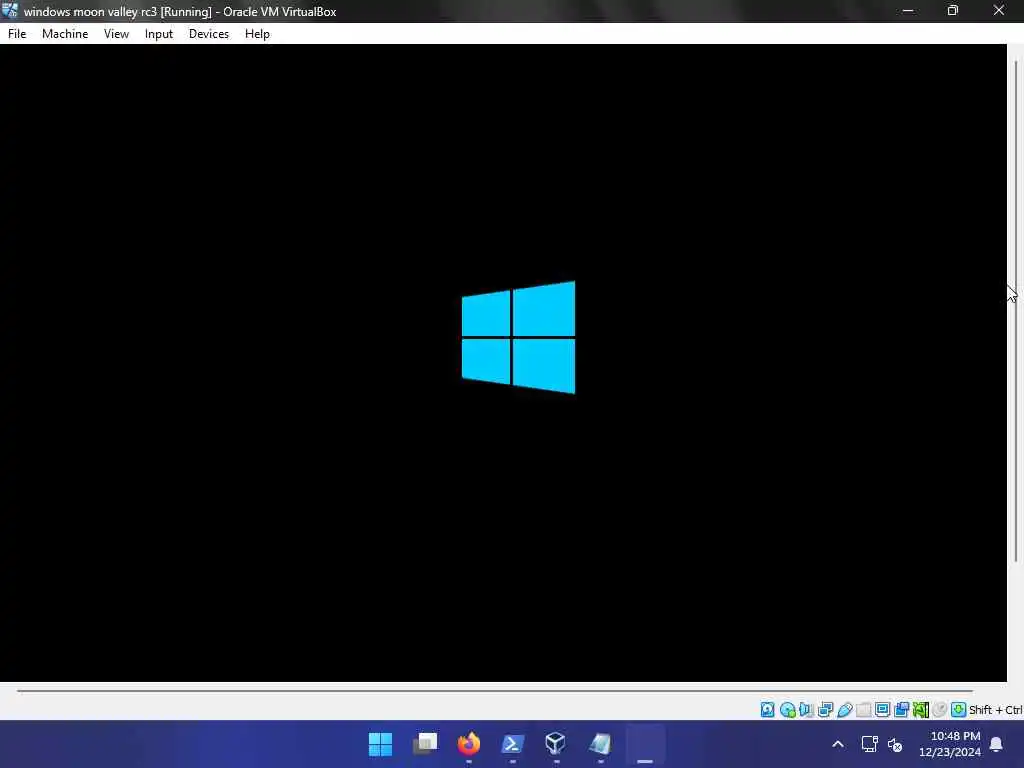Click the green CPU features indicator
The height and width of the screenshot is (768, 1024).
click(920, 709)
